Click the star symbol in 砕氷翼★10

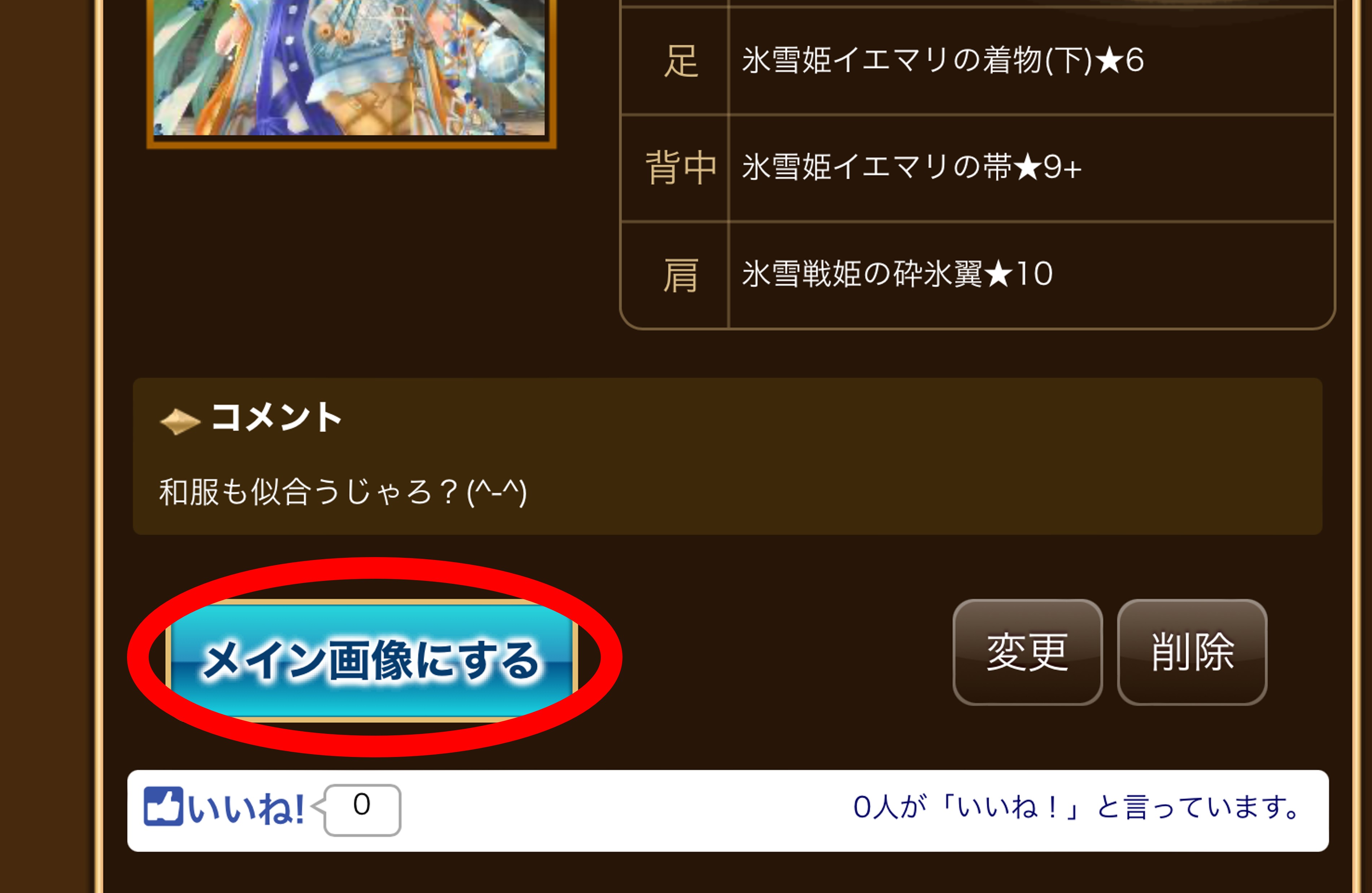(999, 274)
